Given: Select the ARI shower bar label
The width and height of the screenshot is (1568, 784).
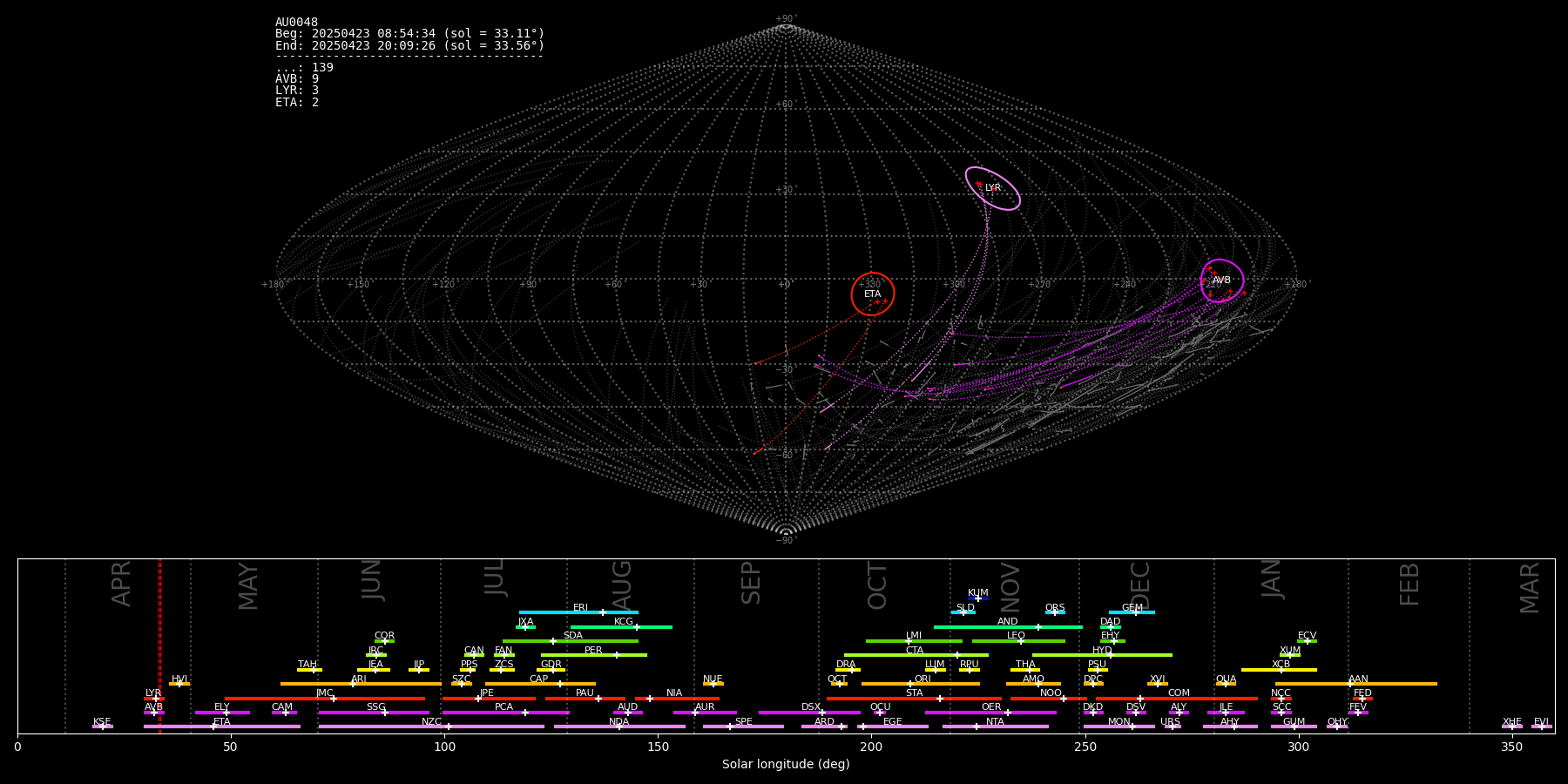Looking at the screenshot, I should tap(359, 679).
